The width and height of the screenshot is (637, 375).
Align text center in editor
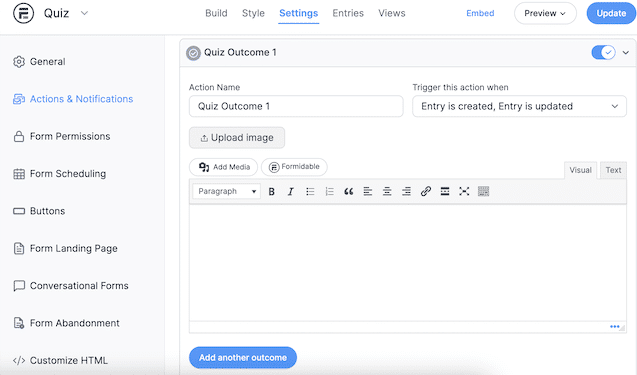(x=387, y=191)
